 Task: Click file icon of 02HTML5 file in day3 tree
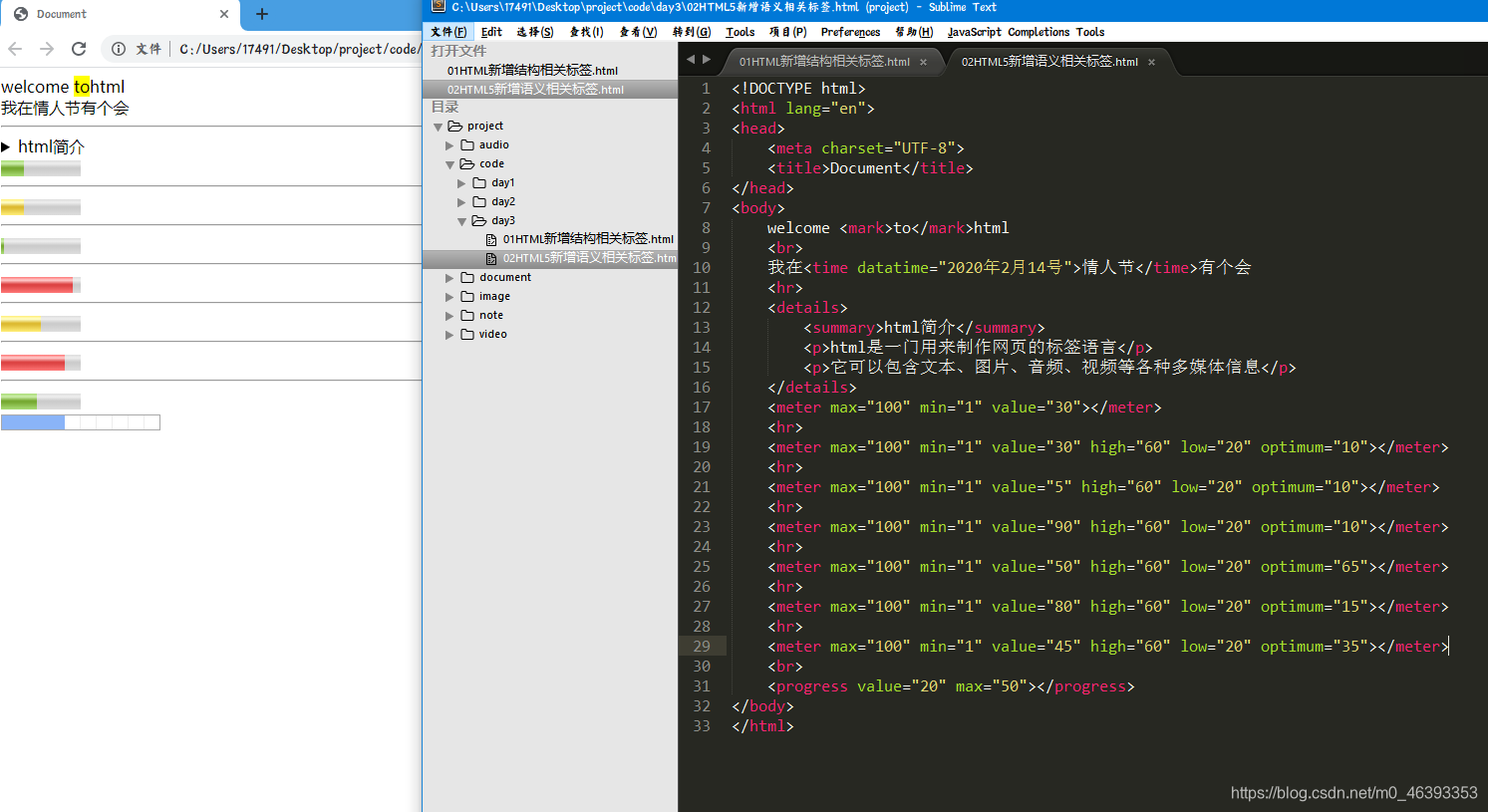pyautogui.click(x=491, y=258)
